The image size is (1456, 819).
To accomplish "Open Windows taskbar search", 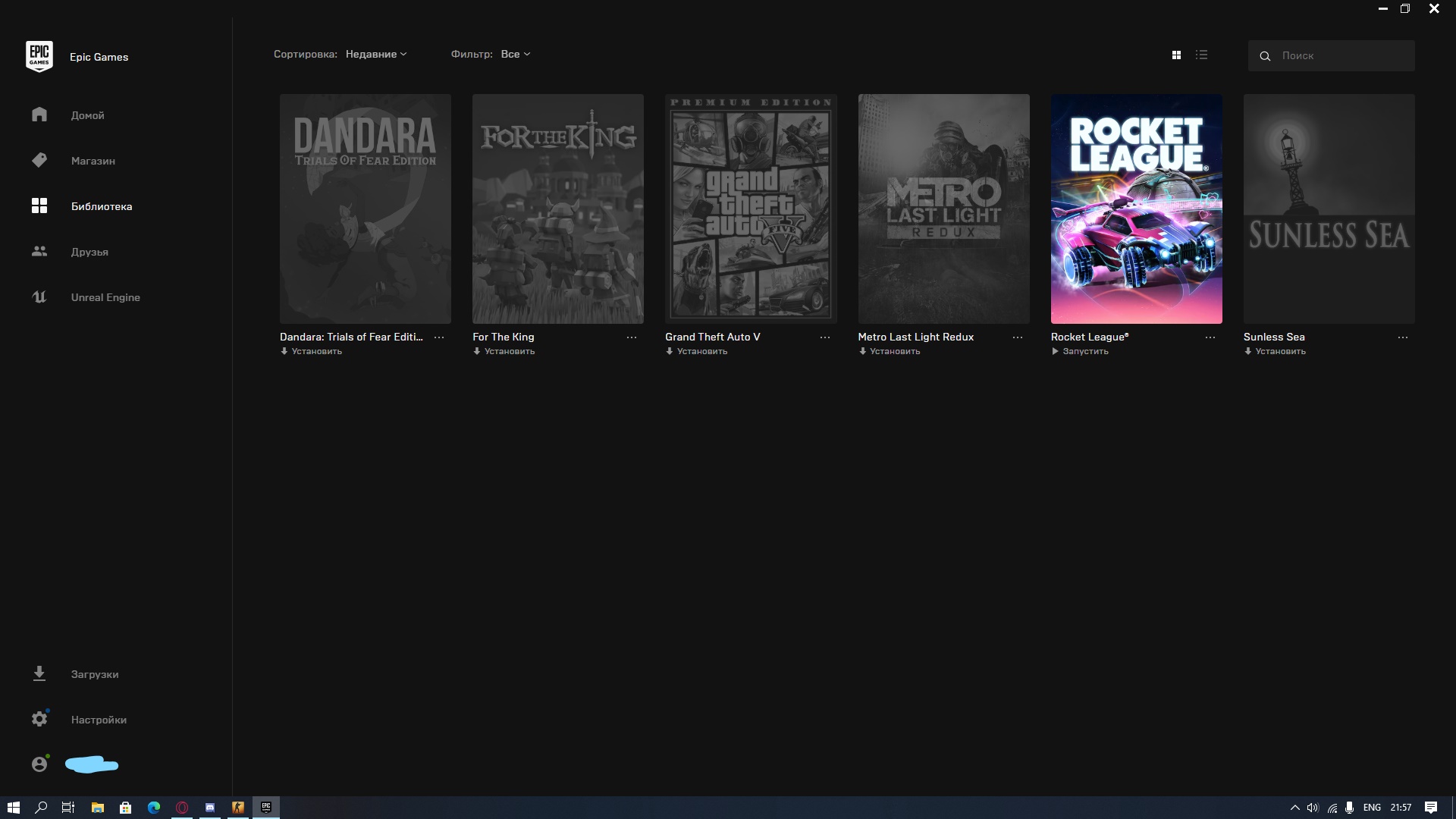I will point(41,808).
